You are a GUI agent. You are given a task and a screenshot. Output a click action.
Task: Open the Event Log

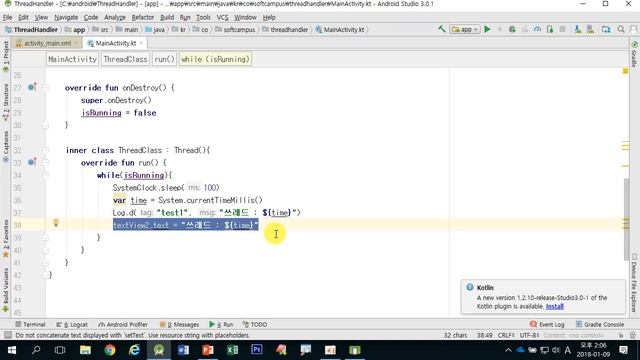pyautogui.click(x=547, y=324)
